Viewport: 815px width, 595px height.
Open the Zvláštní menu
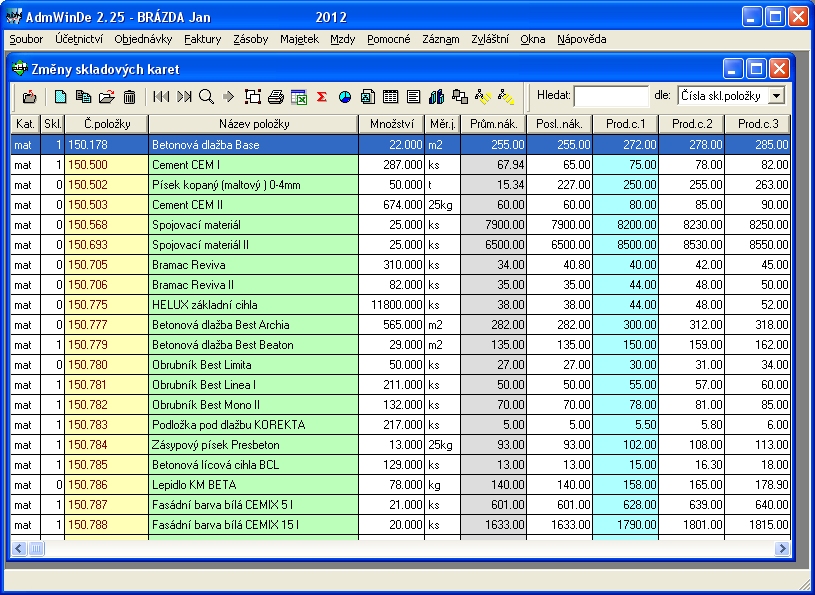[490, 39]
